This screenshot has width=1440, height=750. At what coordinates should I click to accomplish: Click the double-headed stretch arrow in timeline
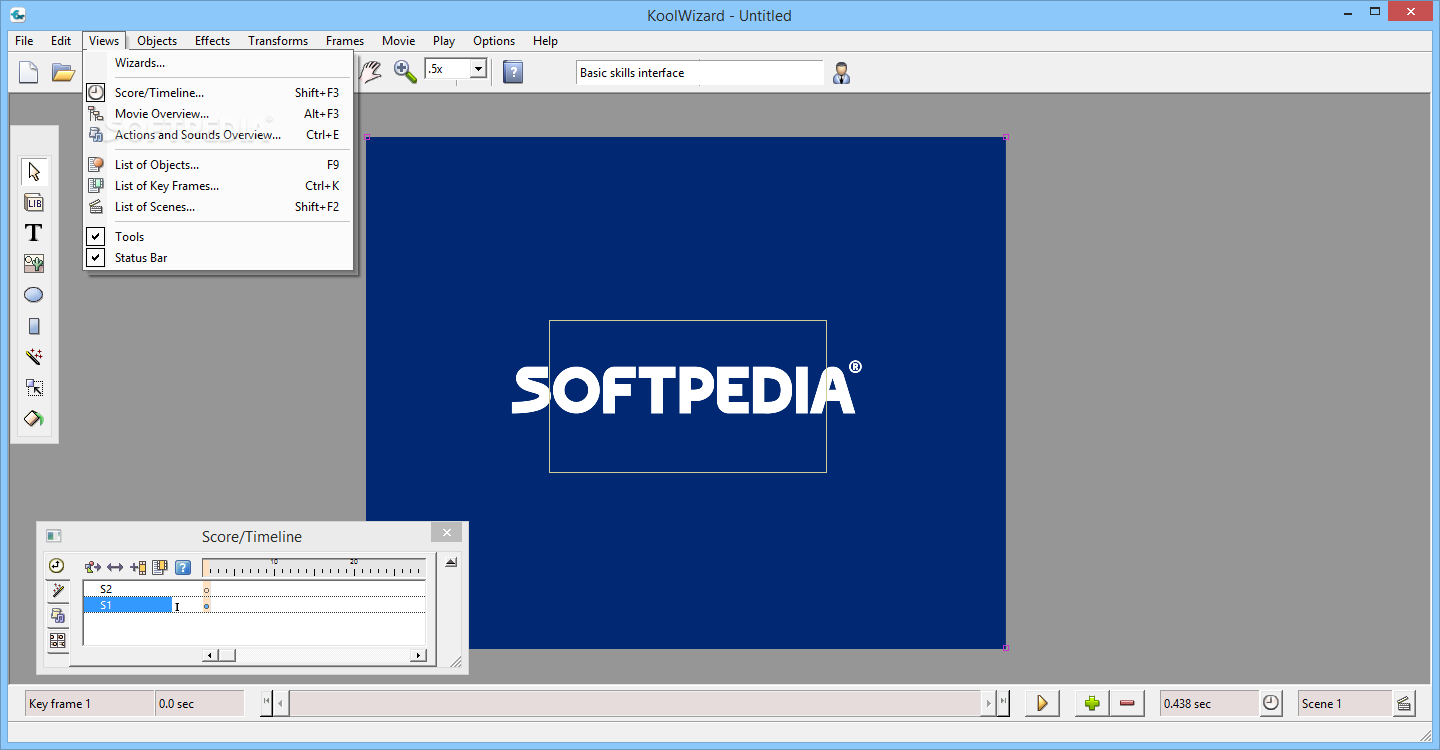click(115, 568)
